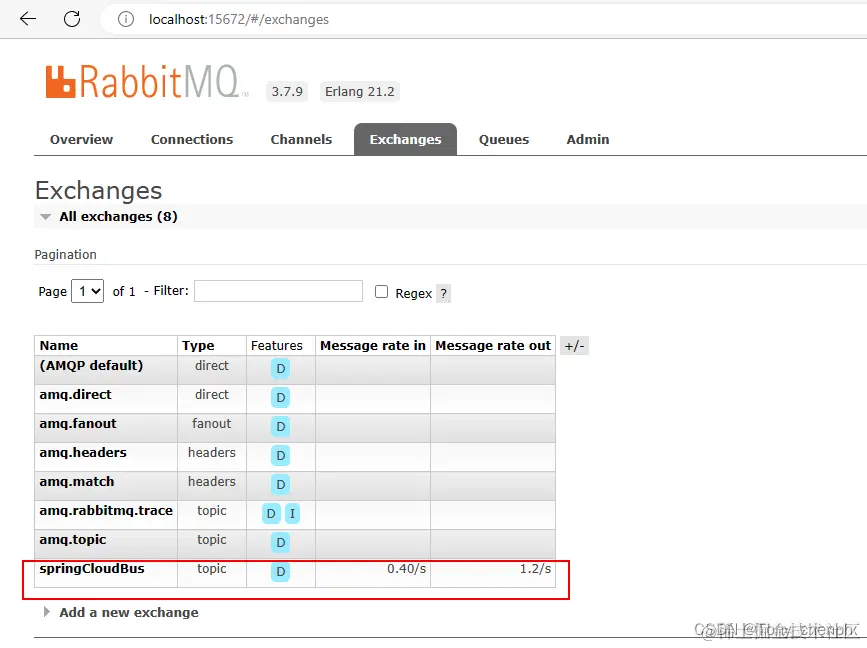Click the D badge for amq.rabbitmq.trace
This screenshot has height=648, width=867.
click(271, 514)
